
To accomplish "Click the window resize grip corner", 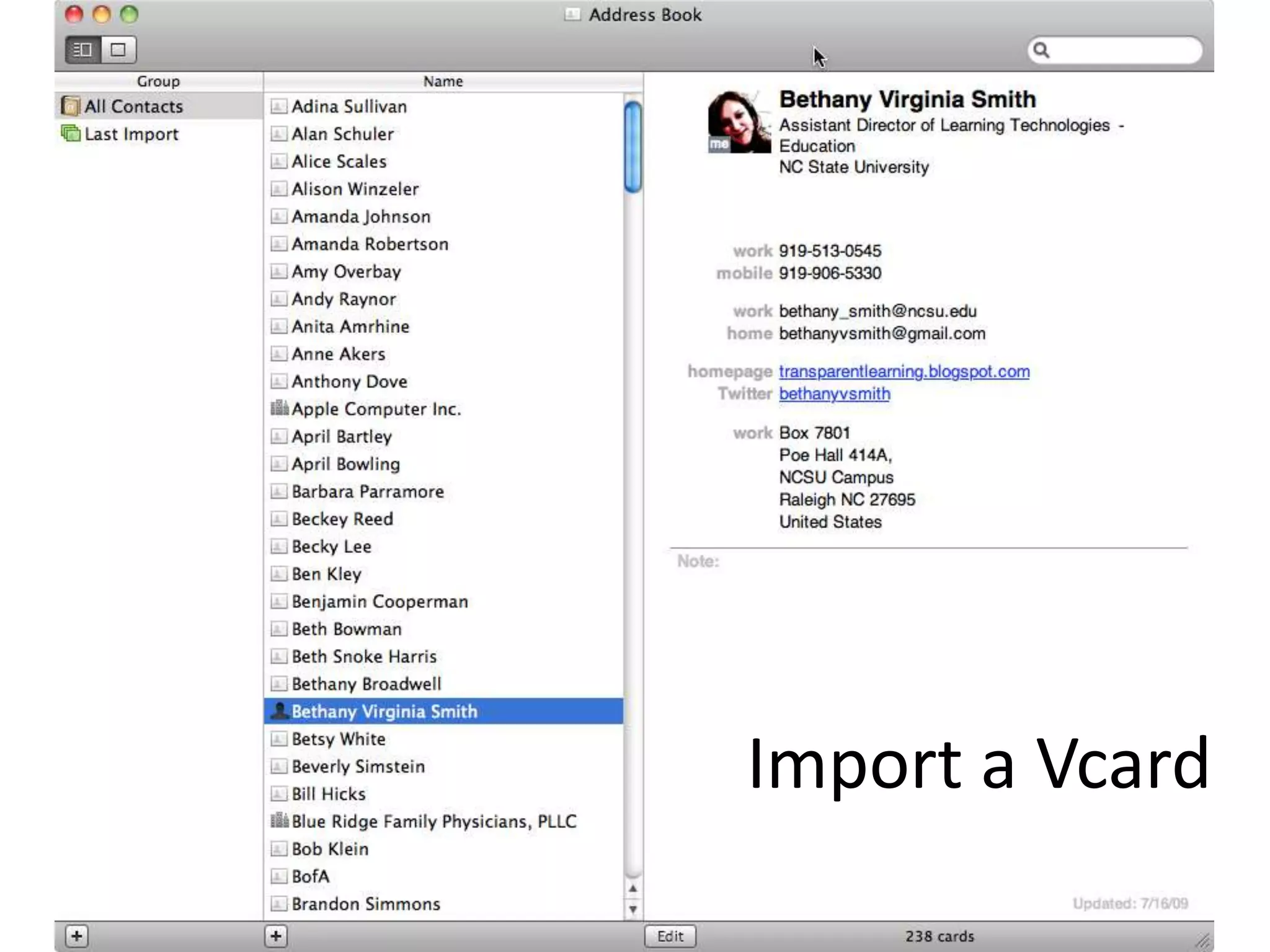I will click(1203, 941).
